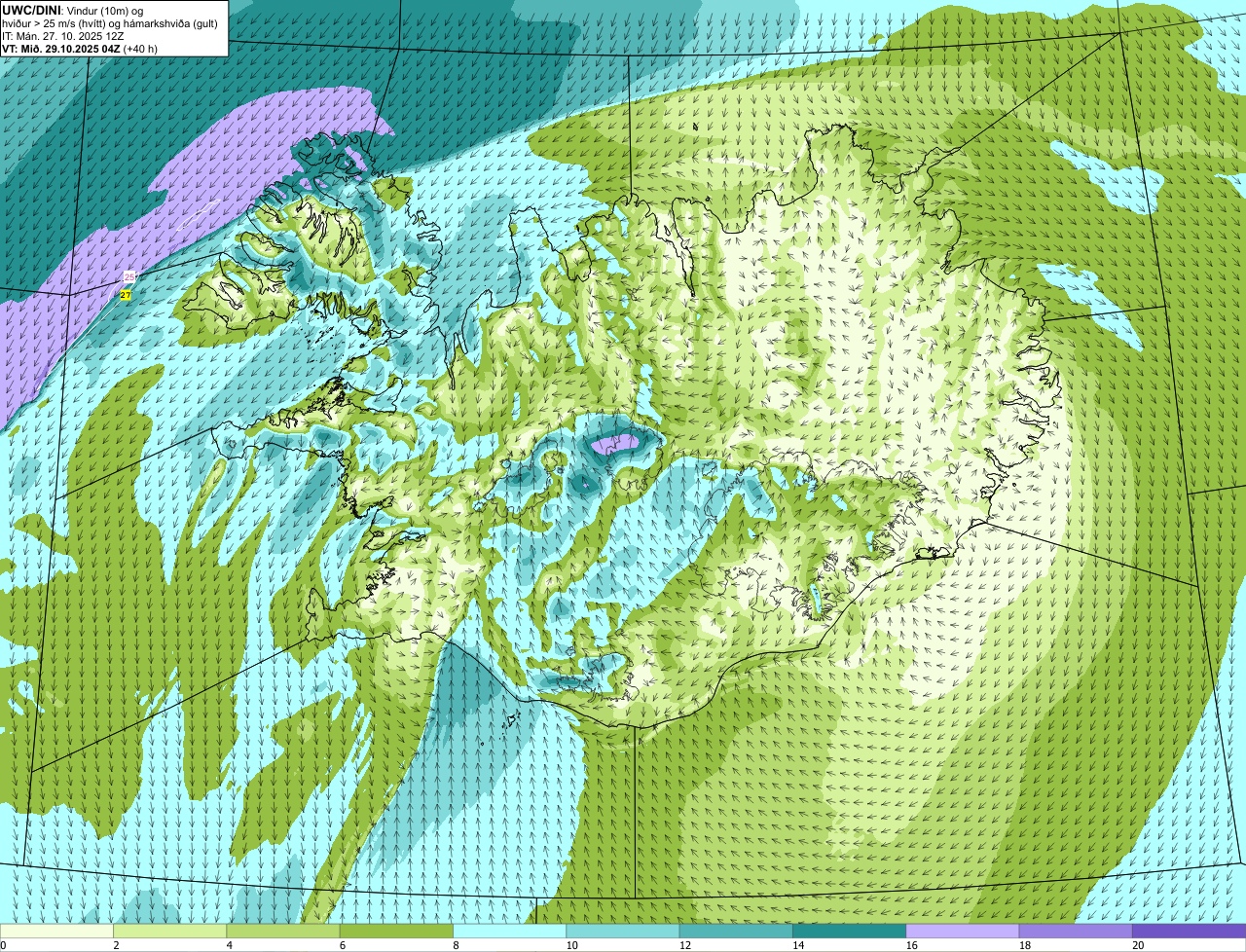Image resolution: width=1246 pixels, height=952 pixels.
Task: Click the '(+40 h)' forecast offset text
Action: [x=141, y=49]
